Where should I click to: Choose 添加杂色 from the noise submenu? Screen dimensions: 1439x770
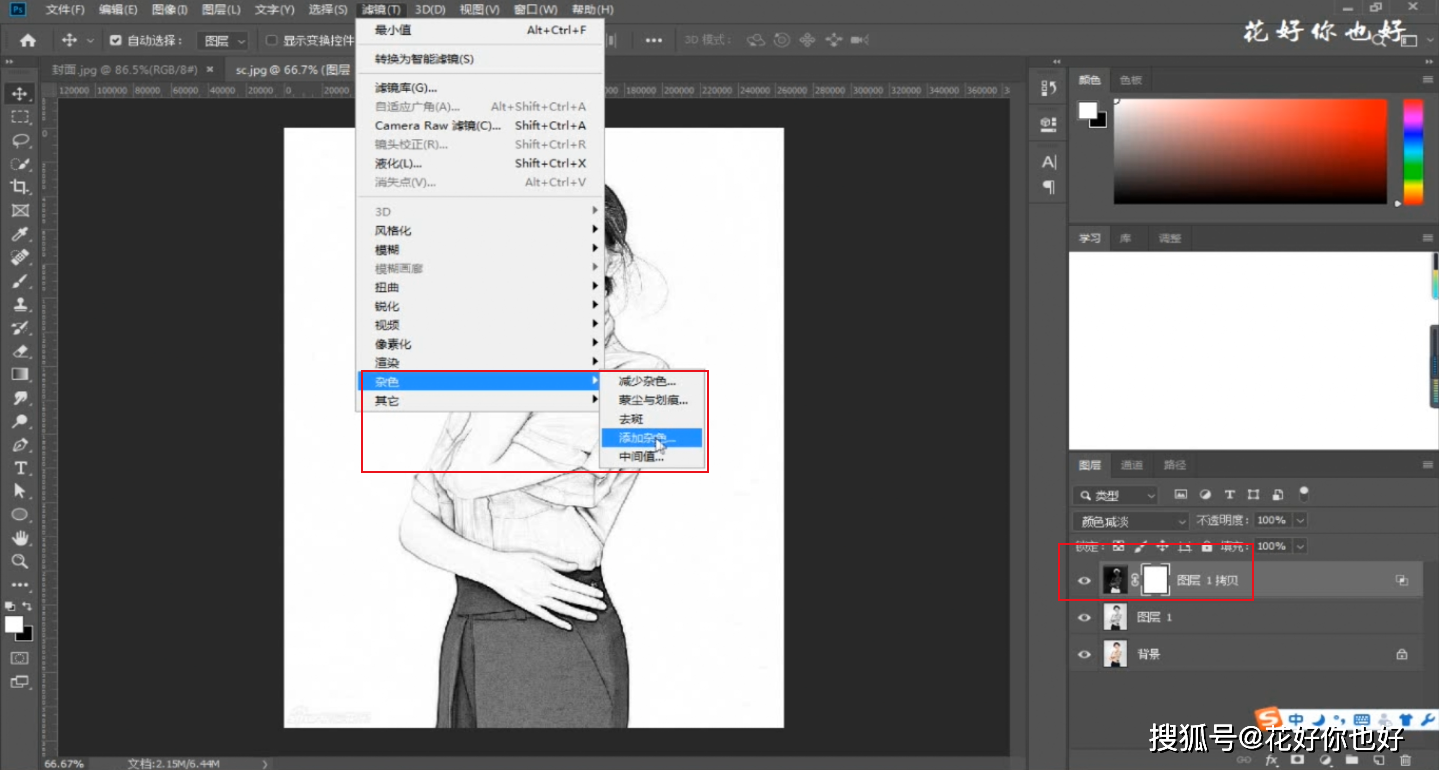click(651, 438)
